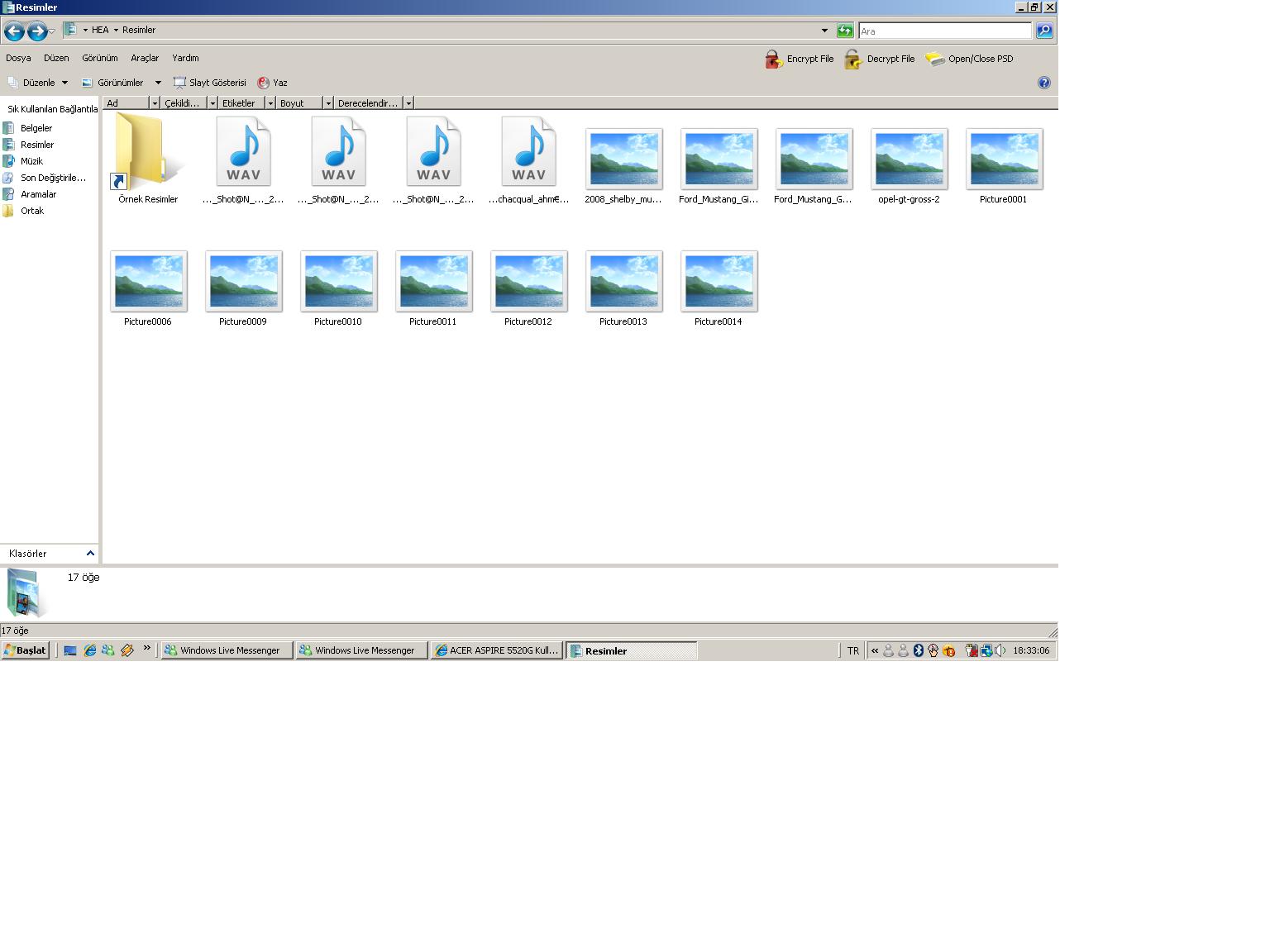Click the 18:33:06 taskbar clock
The image size is (1270, 952).
(1031, 650)
